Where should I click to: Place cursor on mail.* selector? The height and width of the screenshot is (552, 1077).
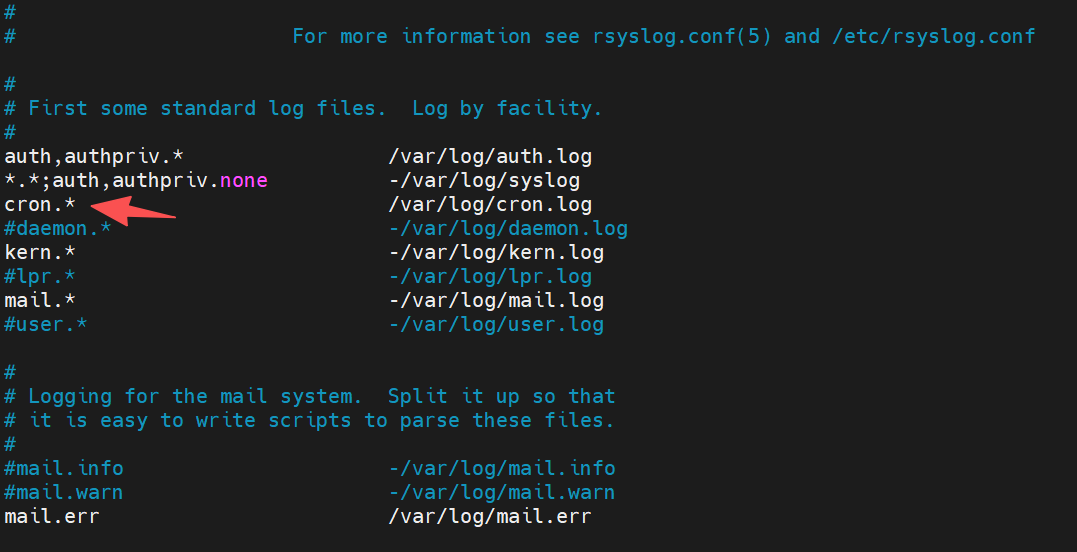(40, 301)
